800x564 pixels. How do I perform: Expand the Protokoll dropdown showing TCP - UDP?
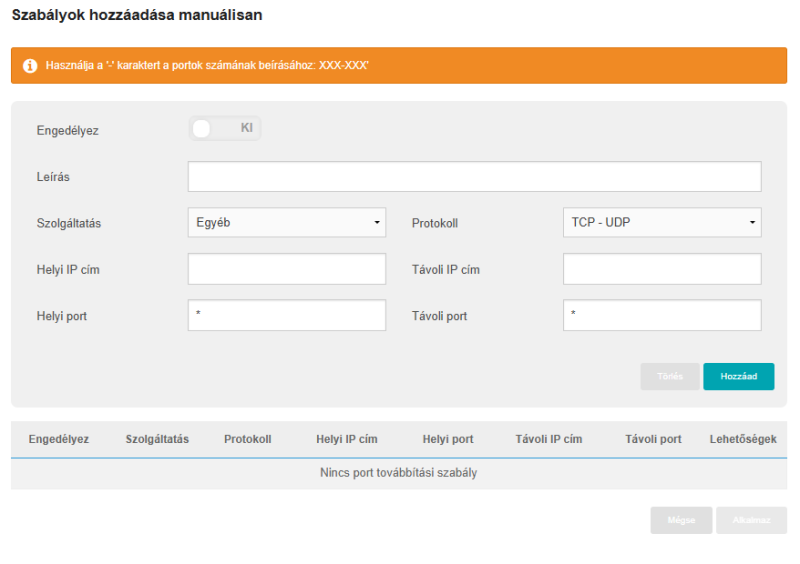(x=661, y=223)
